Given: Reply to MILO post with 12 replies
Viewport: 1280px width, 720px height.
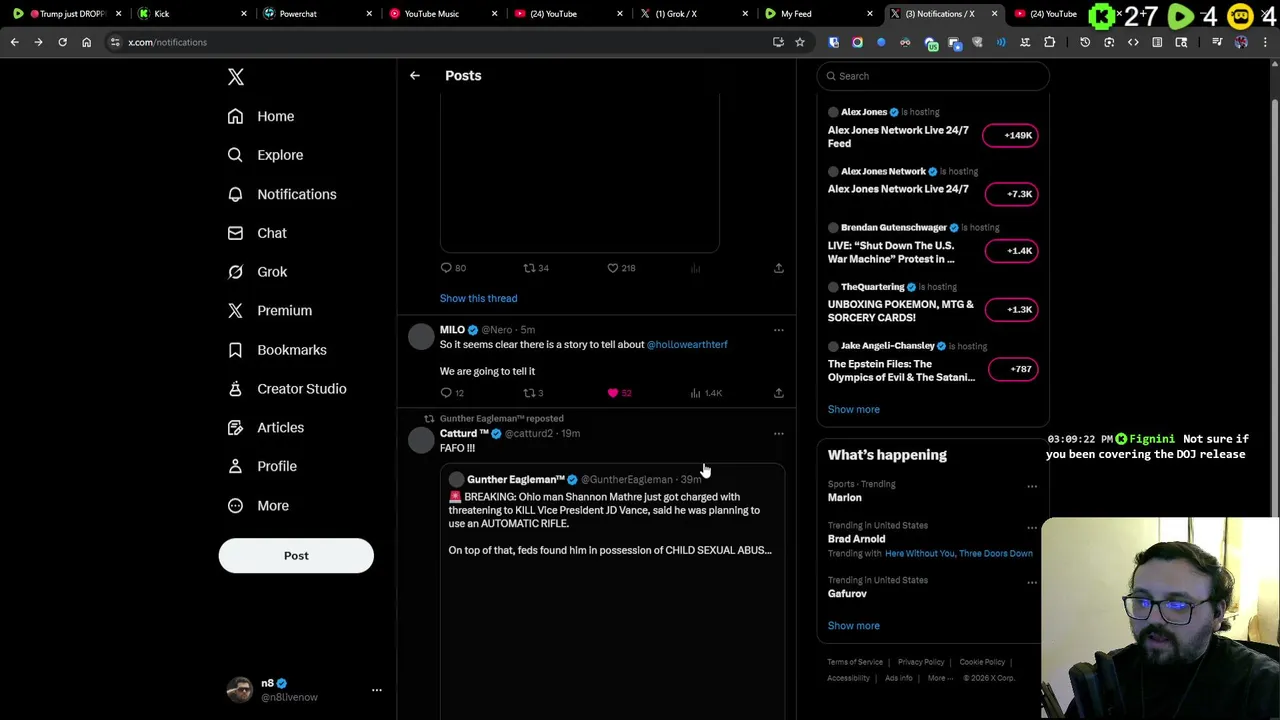Looking at the screenshot, I should click(452, 393).
